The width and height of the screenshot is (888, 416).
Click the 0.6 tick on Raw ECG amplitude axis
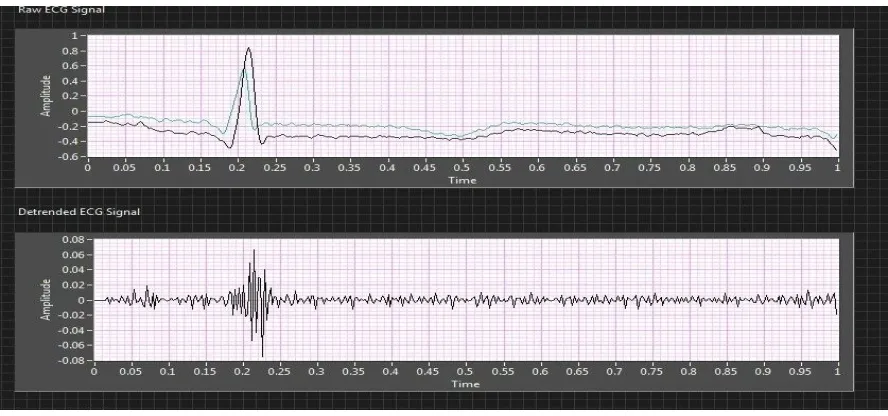(70, 66)
